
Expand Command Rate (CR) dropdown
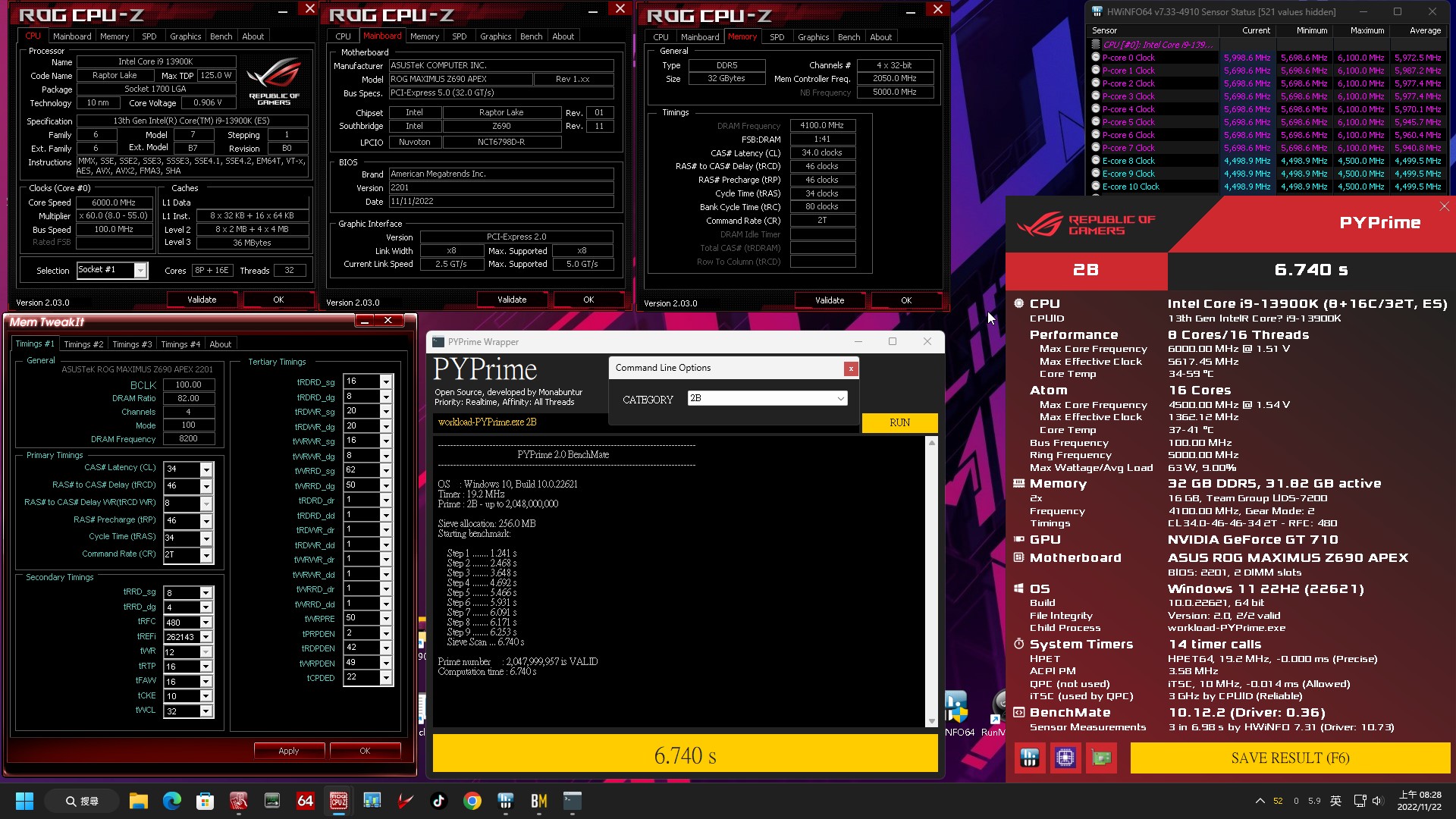point(206,555)
